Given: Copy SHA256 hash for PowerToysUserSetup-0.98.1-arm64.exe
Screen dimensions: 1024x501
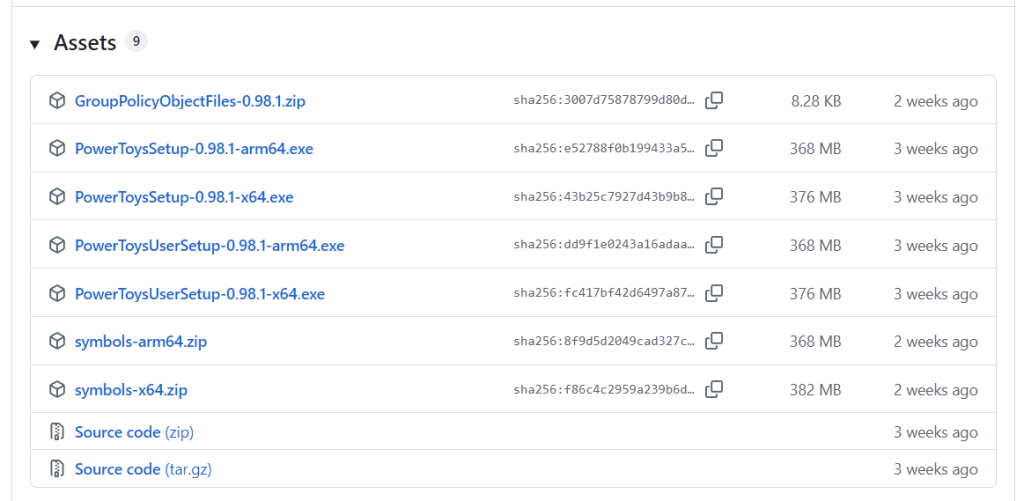Looking at the screenshot, I should pyautogui.click(x=714, y=245).
